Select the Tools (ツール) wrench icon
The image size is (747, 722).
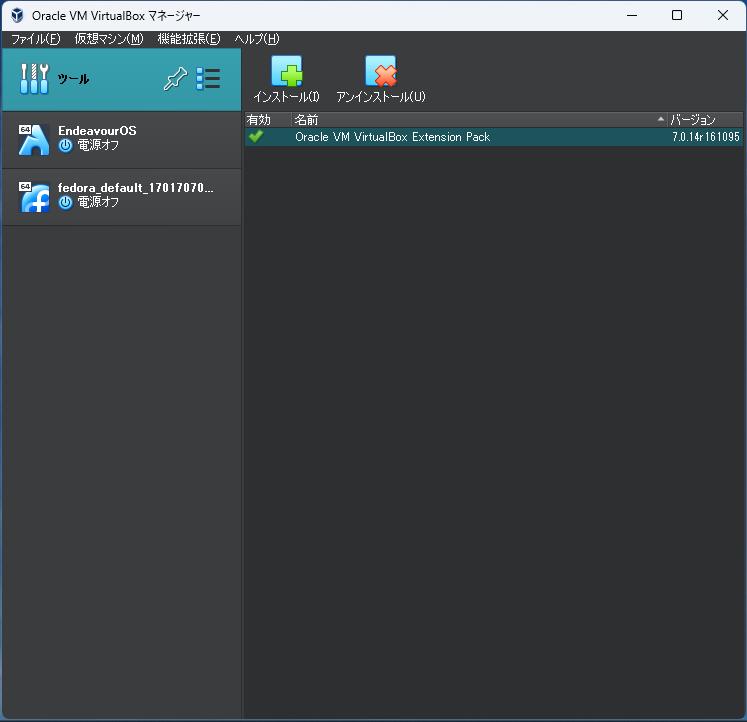coord(34,79)
